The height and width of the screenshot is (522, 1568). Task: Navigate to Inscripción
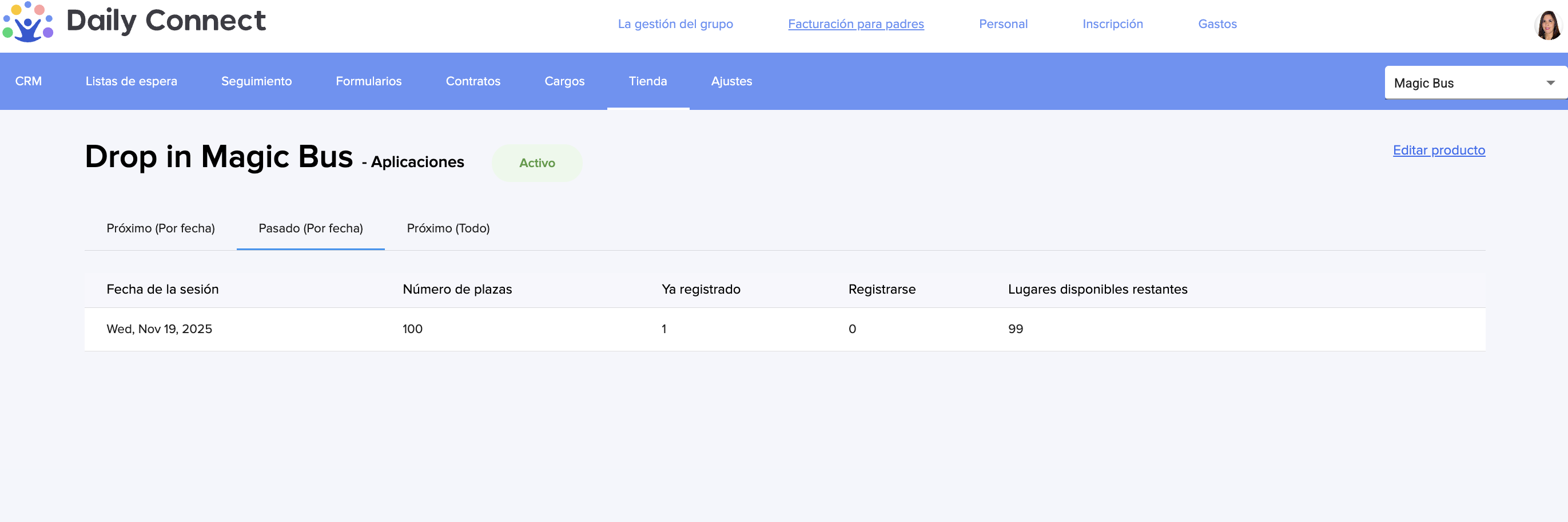1112,24
